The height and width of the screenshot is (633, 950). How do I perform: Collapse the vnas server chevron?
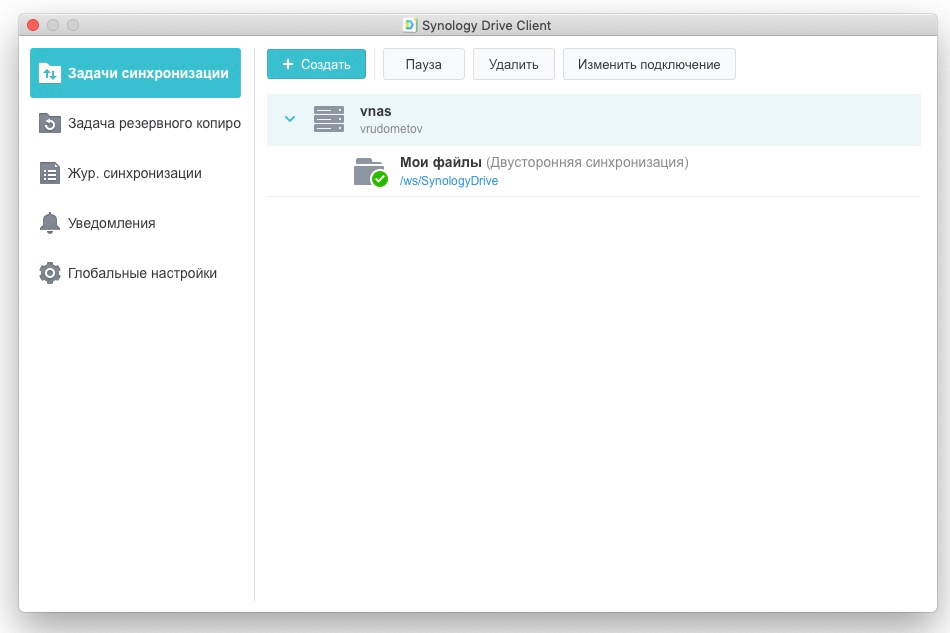click(290, 120)
